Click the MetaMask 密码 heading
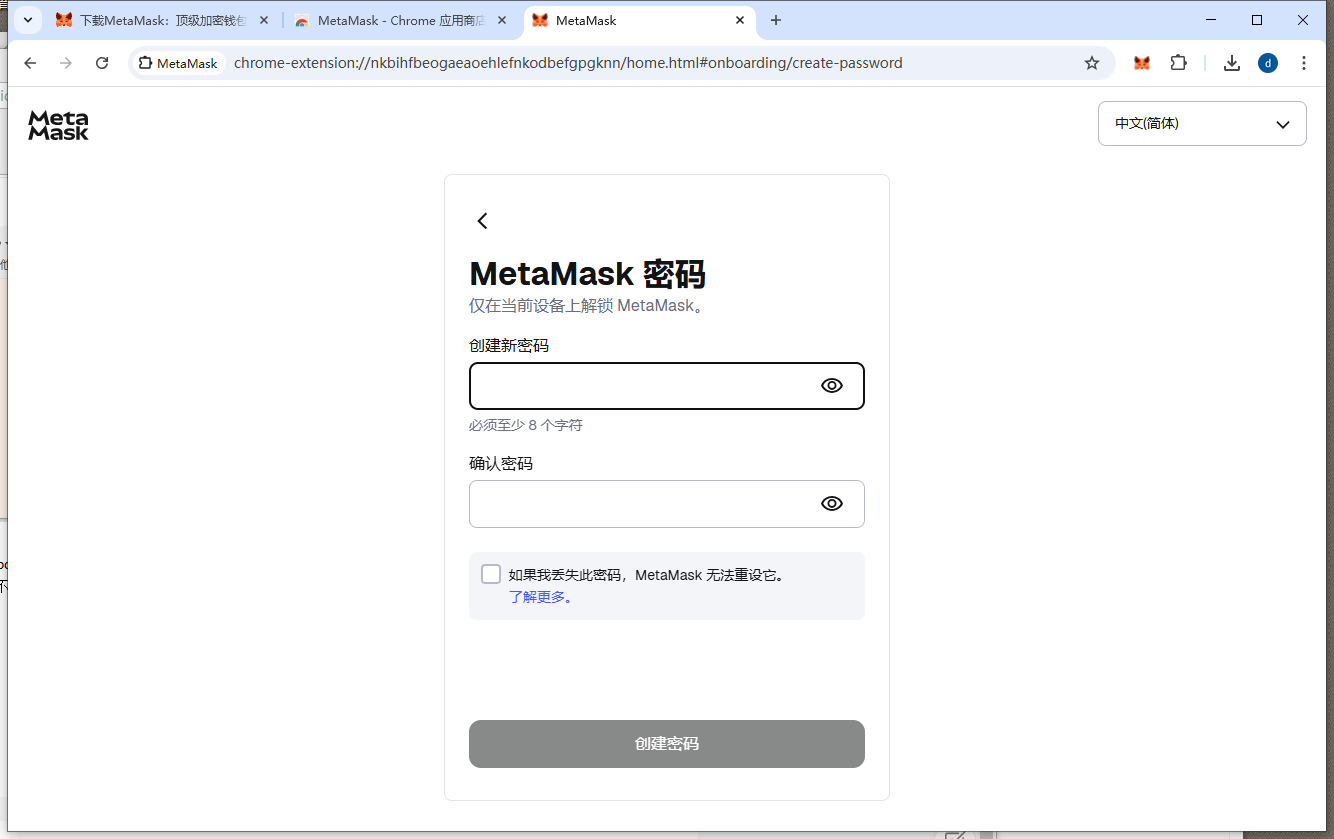Image resolution: width=1334 pixels, height=839 pixels. click(x=588, y=273)
